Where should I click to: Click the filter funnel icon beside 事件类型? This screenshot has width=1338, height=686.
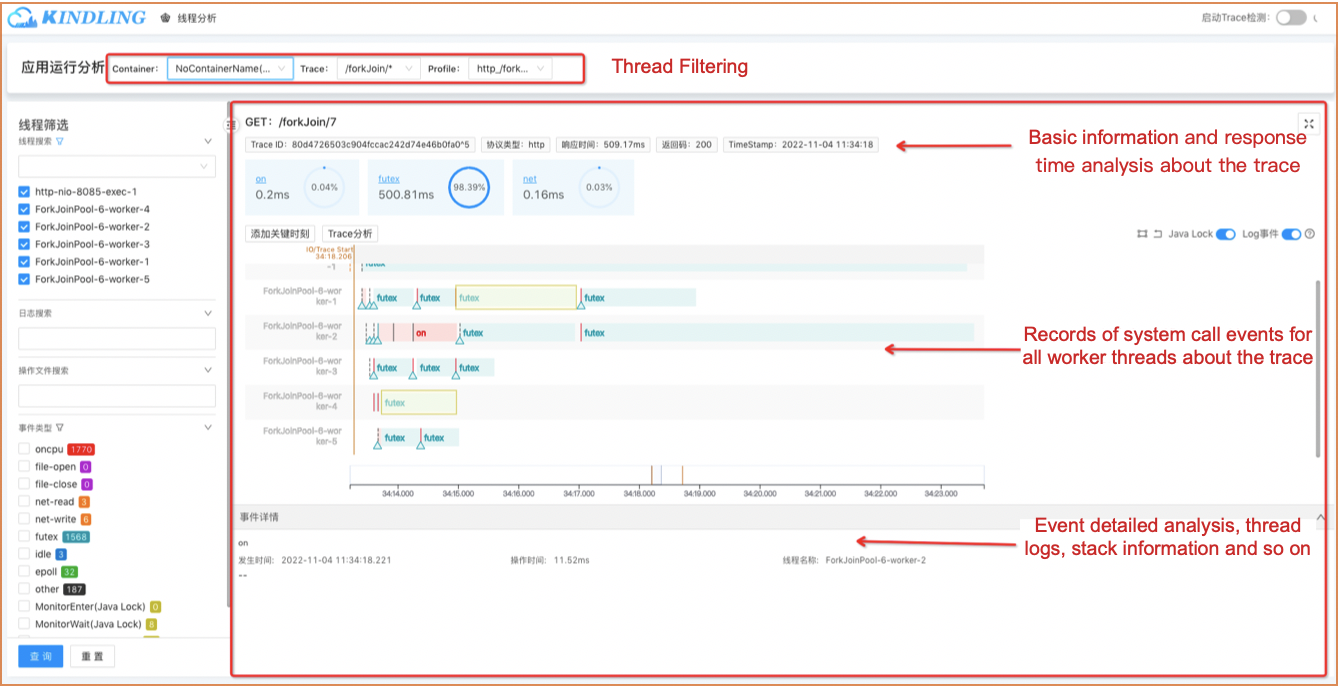(x=60, y=427)
